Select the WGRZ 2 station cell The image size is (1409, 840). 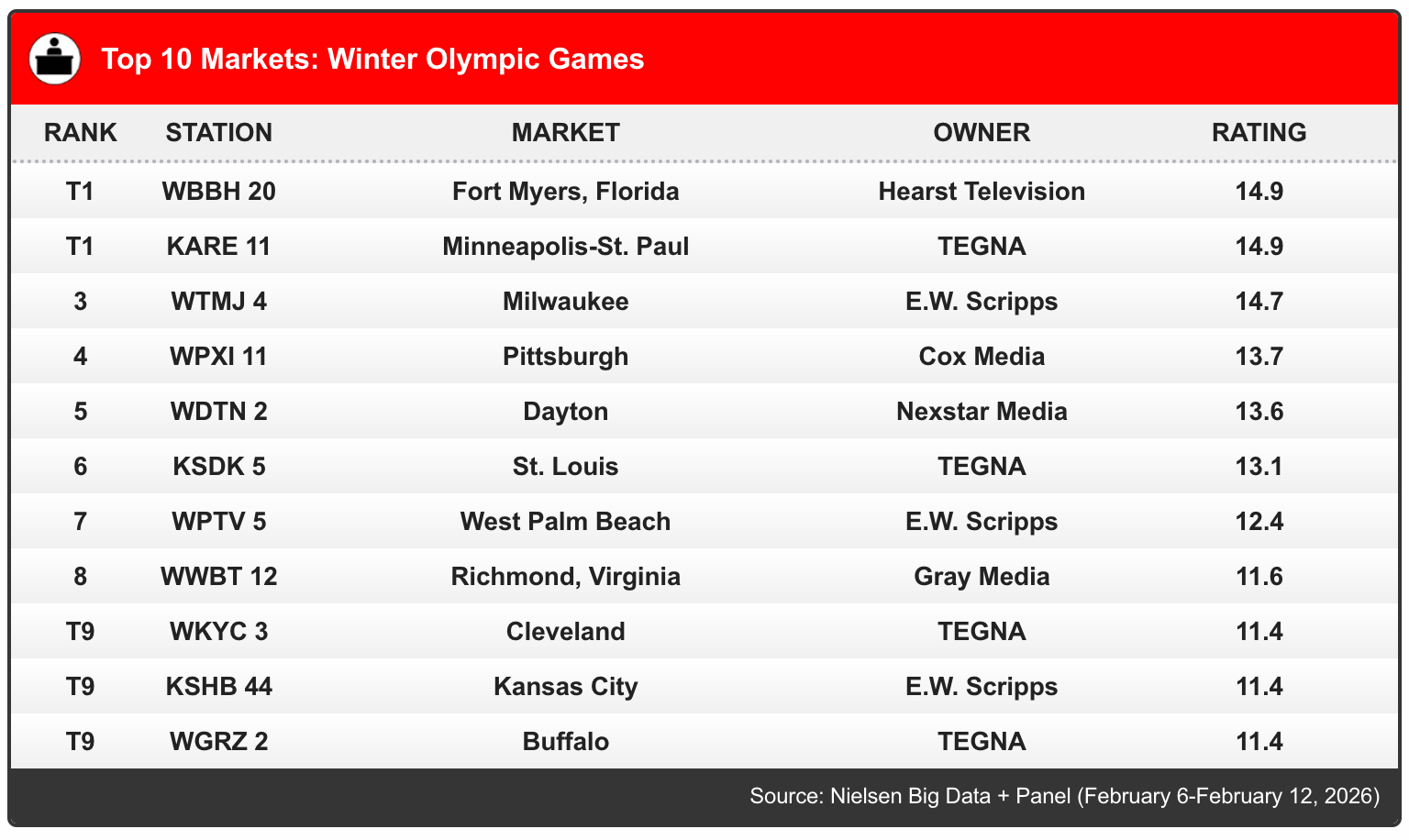tap(218, 741)
